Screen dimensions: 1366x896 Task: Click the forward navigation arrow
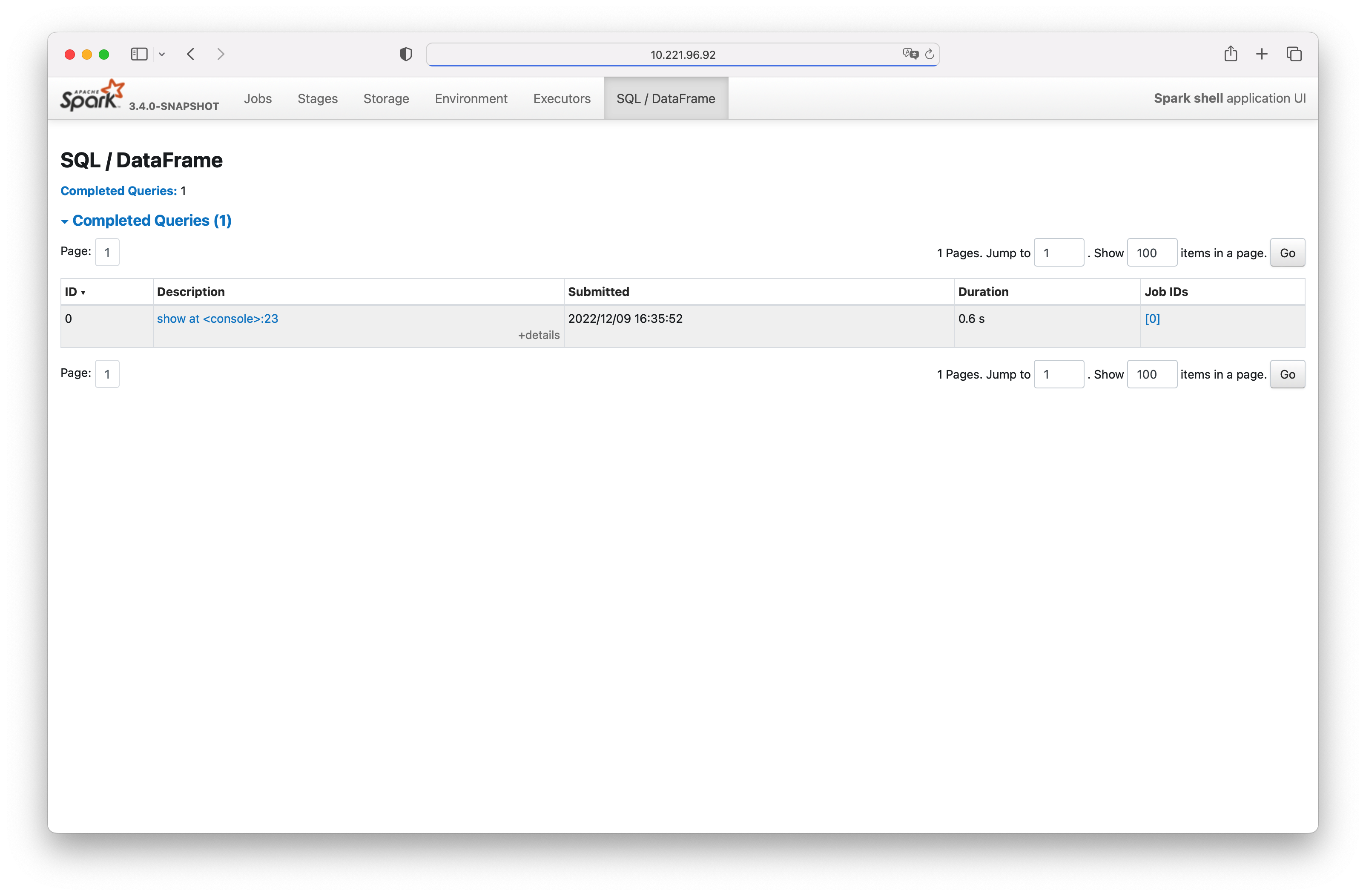point(221,54)
